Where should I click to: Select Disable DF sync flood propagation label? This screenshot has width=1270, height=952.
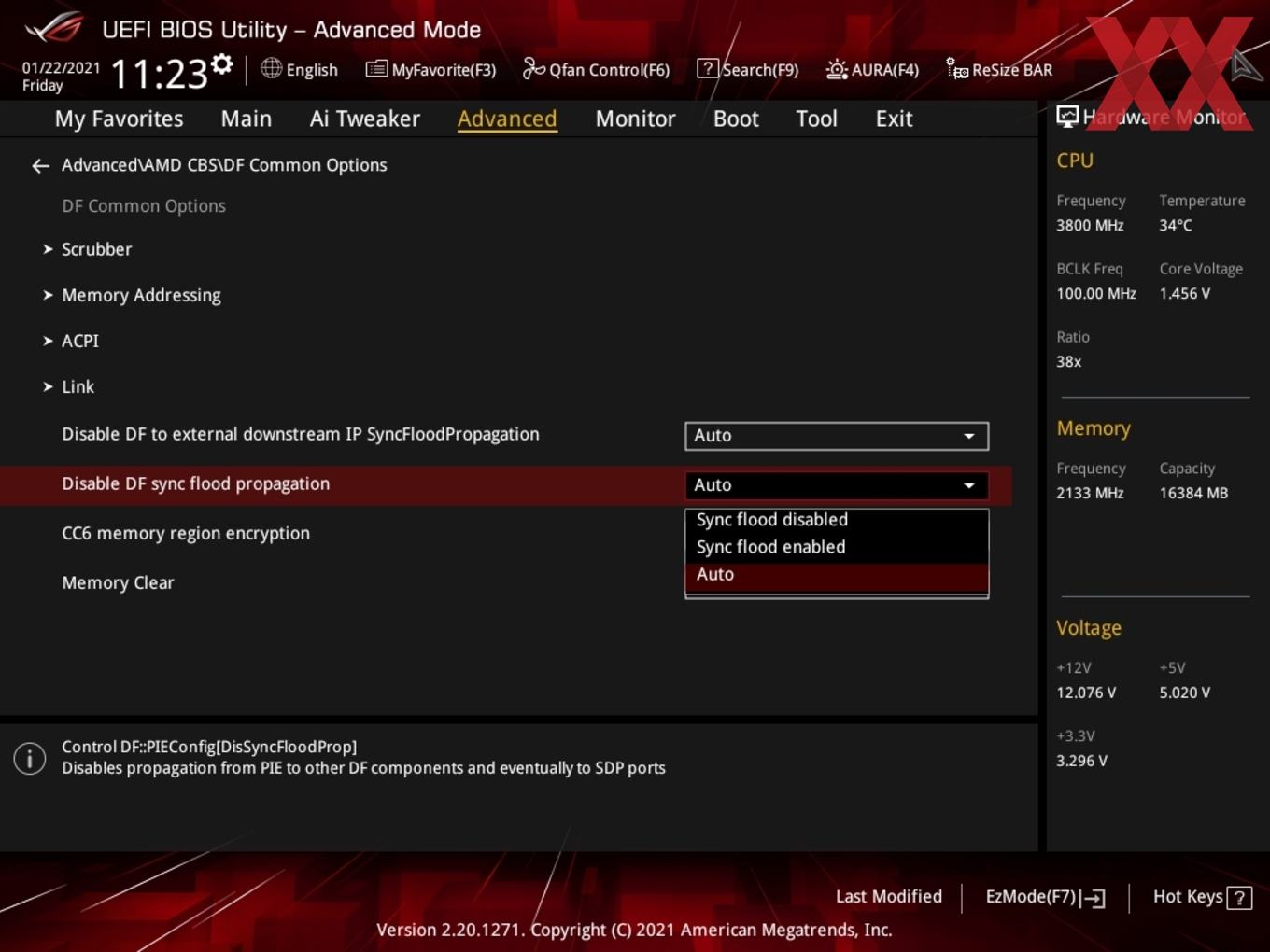[195, 483]
